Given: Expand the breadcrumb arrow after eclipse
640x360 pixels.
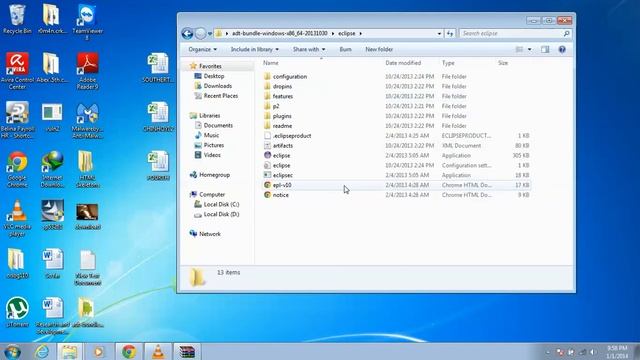Looking at the screenshot, I should [x=361, y=33].
